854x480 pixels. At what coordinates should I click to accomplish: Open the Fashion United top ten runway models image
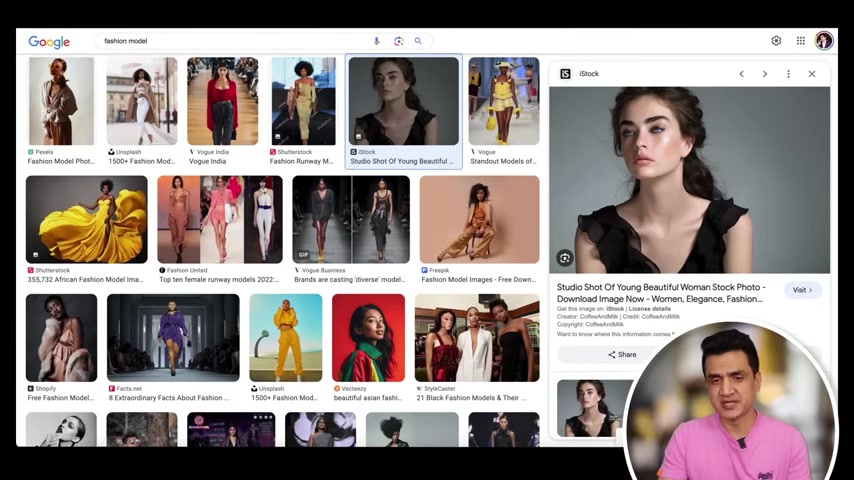click(220, 219)
